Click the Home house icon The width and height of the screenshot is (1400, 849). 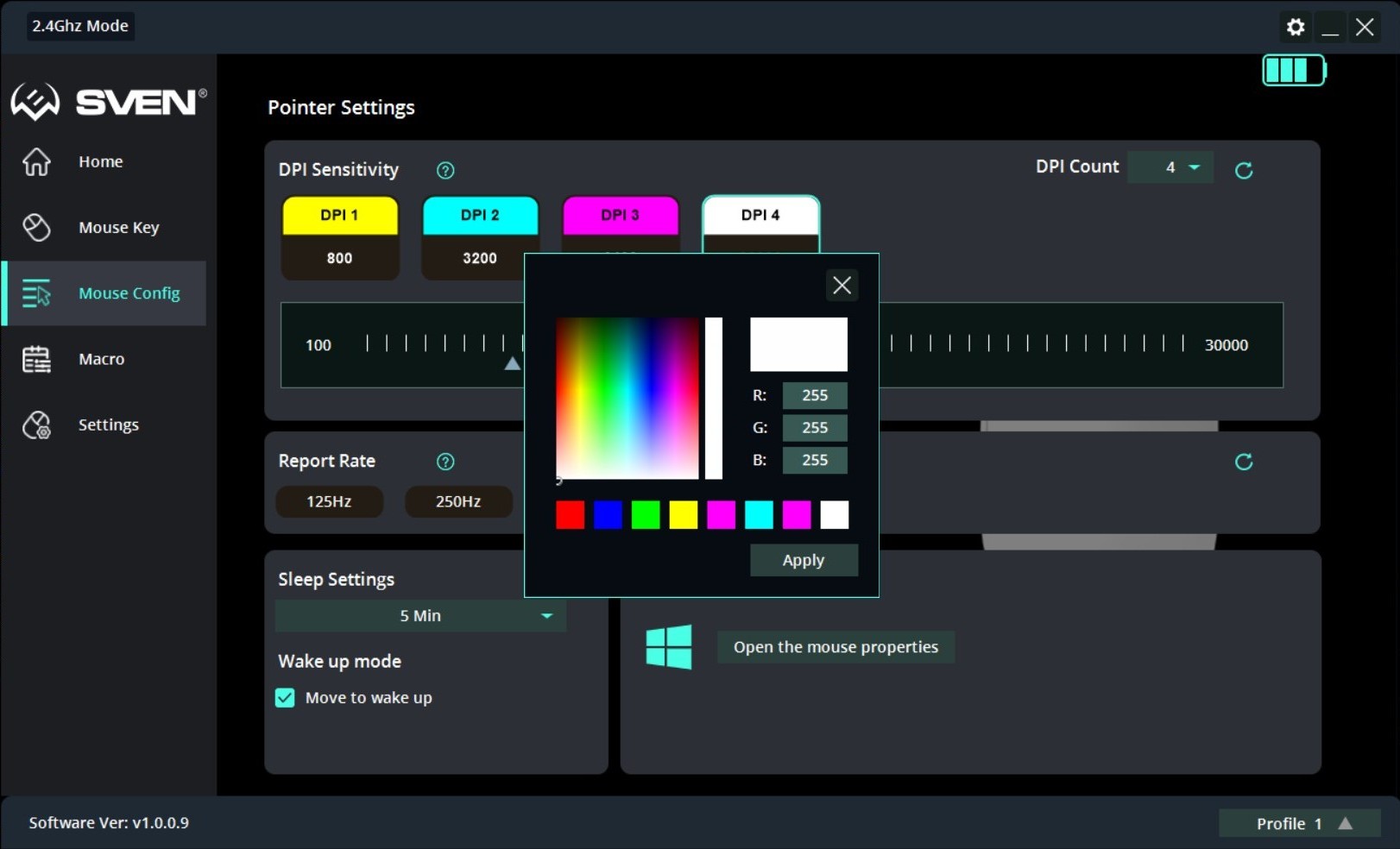[36, 161]
